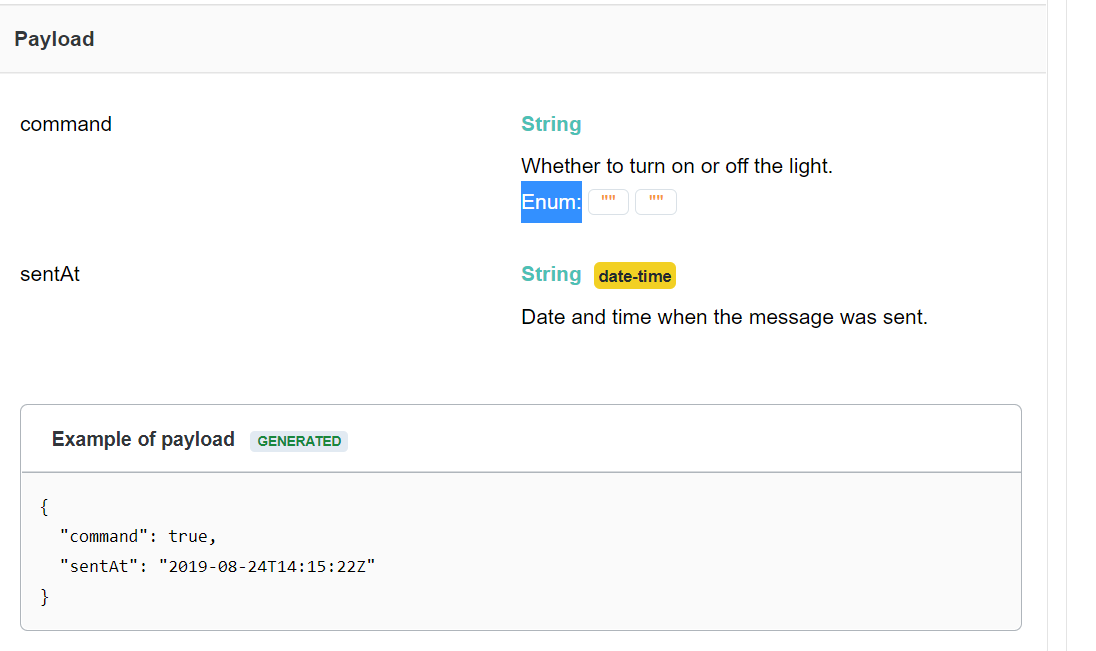Click the Example of payload heading
Image resolution: width=1096 pixels, height=651 pixels.
[143, 439]
